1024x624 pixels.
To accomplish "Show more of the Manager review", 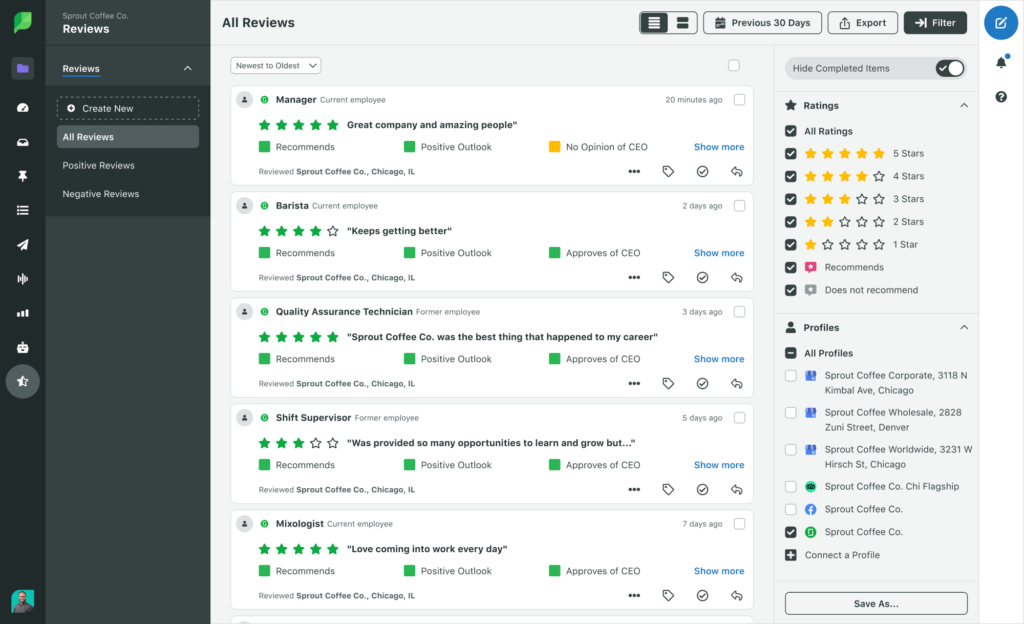I will click(719, 147).
